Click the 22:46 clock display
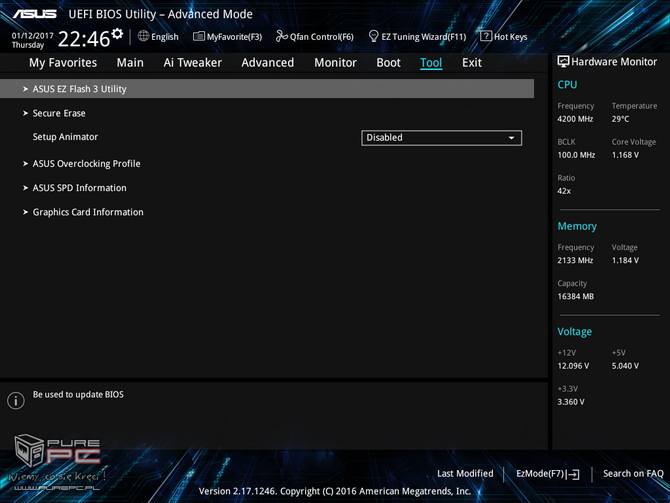 click(84, 39)
